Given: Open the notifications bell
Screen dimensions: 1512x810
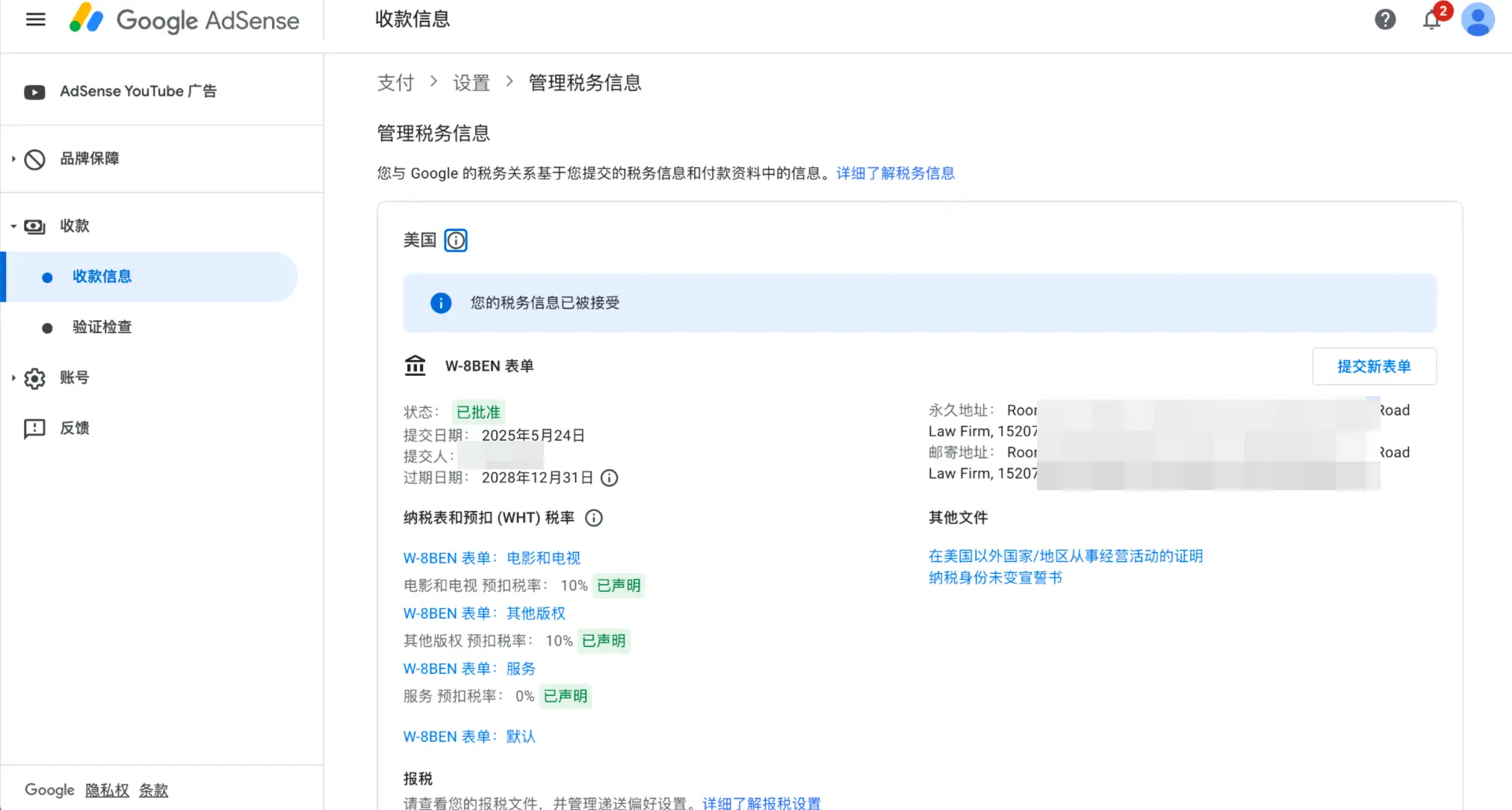Looking at the screenshot, I should pyautogui.click(x=1432, y=19).
